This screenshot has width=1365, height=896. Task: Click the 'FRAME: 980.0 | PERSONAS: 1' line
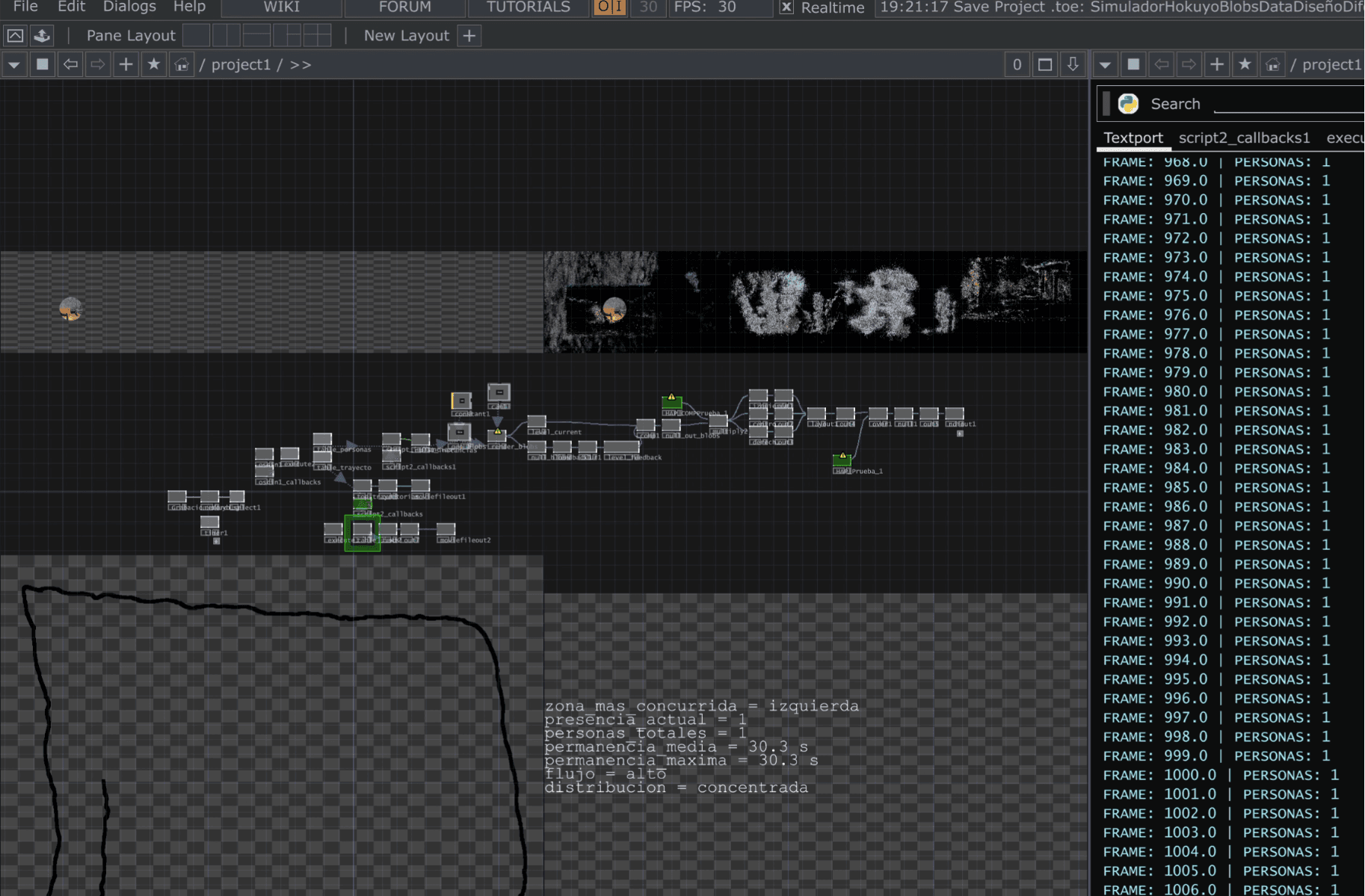pyautogui.click(x=1216, y=392)
